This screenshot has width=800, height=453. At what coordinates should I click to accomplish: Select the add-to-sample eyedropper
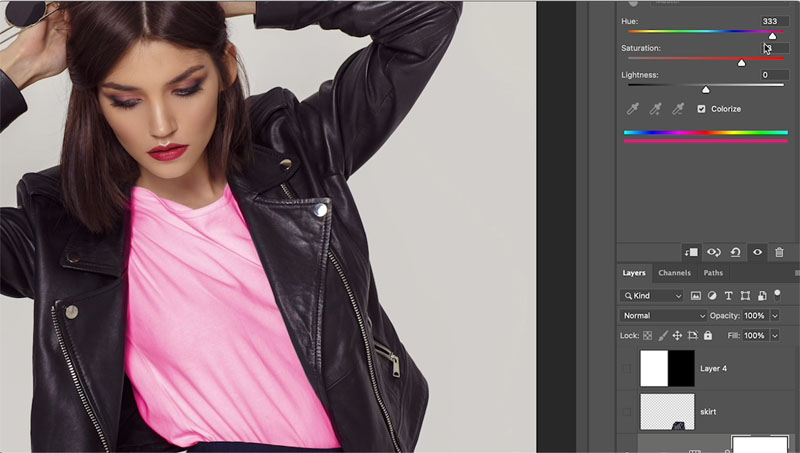[655, 109]
